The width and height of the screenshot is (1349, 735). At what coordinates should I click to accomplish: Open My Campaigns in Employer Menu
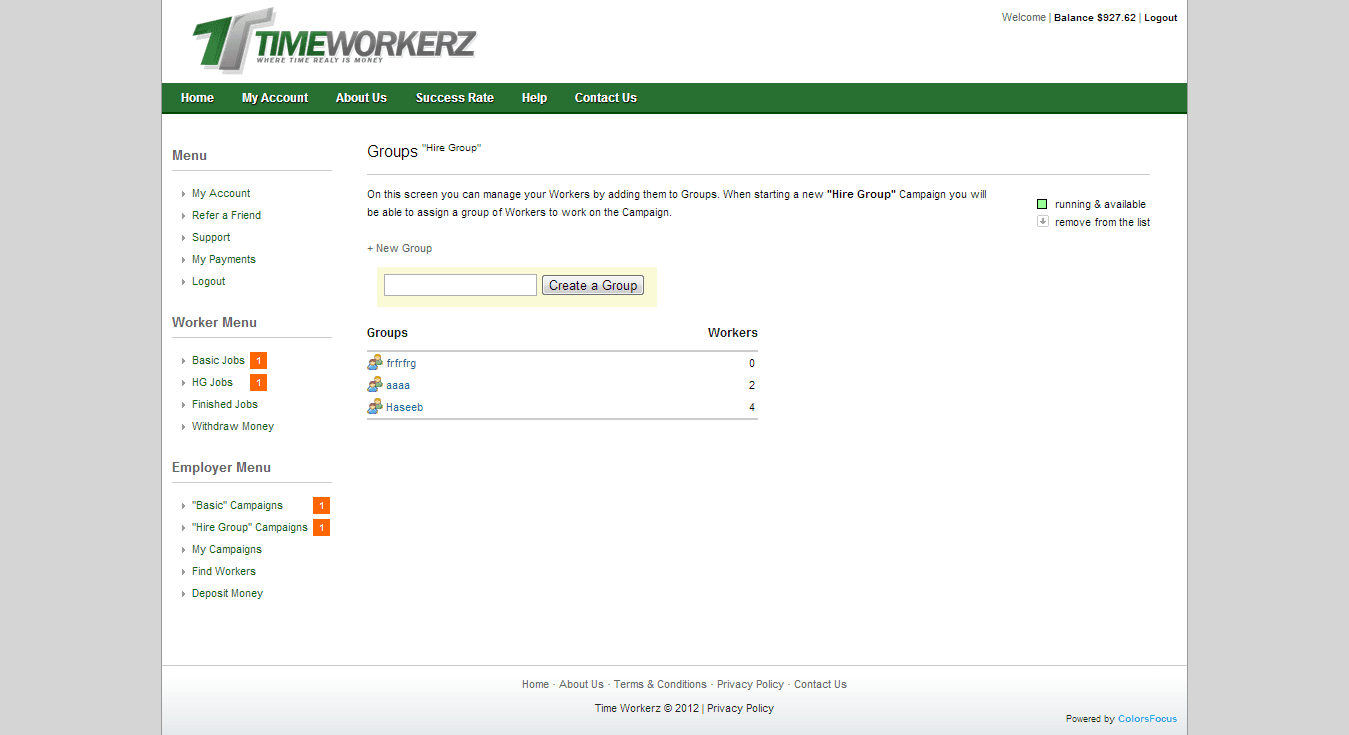click(x=227, y=549)
